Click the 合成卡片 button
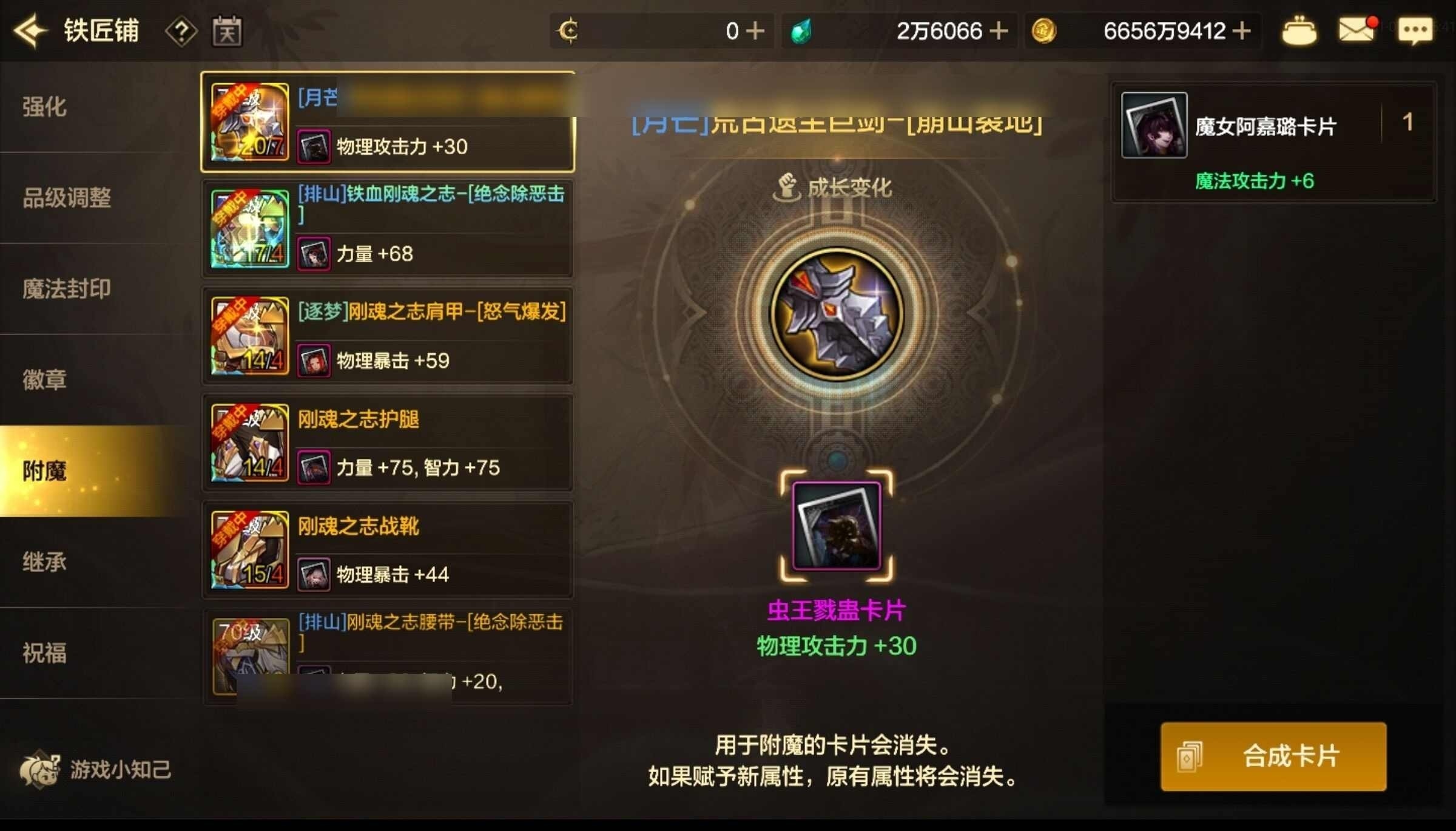The height and width of the screenshot is (831, 1456). click(1273, 756)
